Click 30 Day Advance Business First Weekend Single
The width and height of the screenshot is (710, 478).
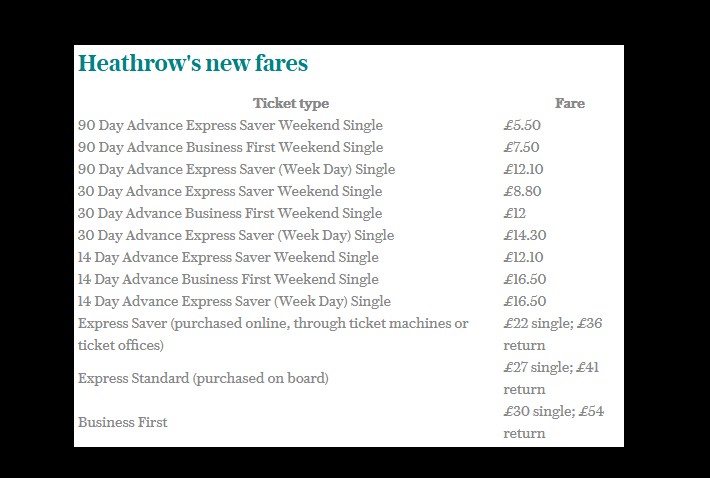230,213
